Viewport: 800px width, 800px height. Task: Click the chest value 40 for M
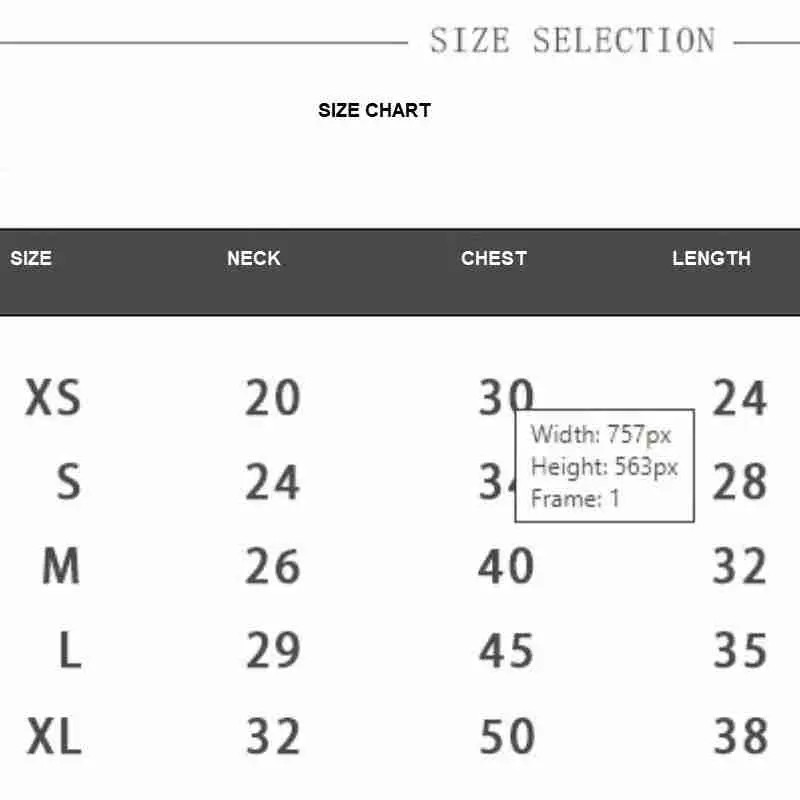tap(506, 565)
